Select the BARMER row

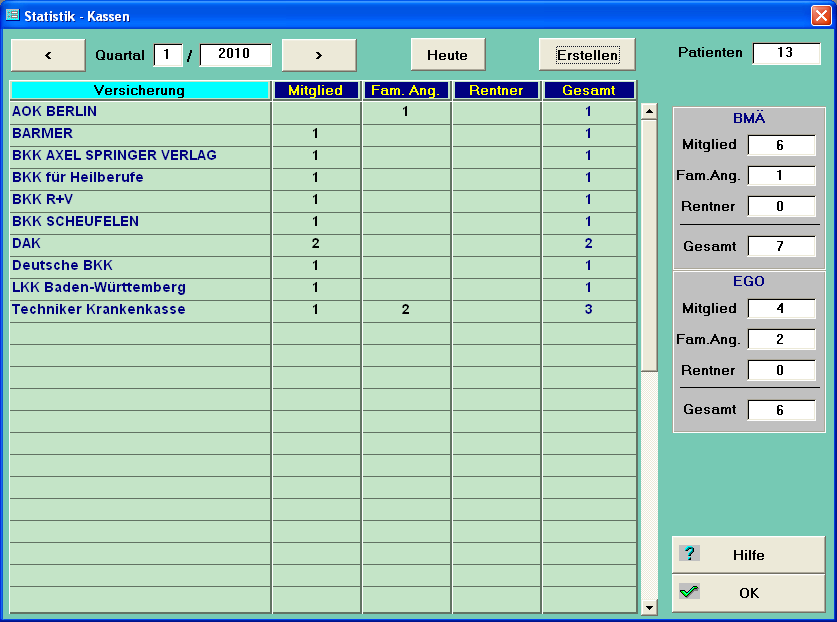(x=323, y=133)
